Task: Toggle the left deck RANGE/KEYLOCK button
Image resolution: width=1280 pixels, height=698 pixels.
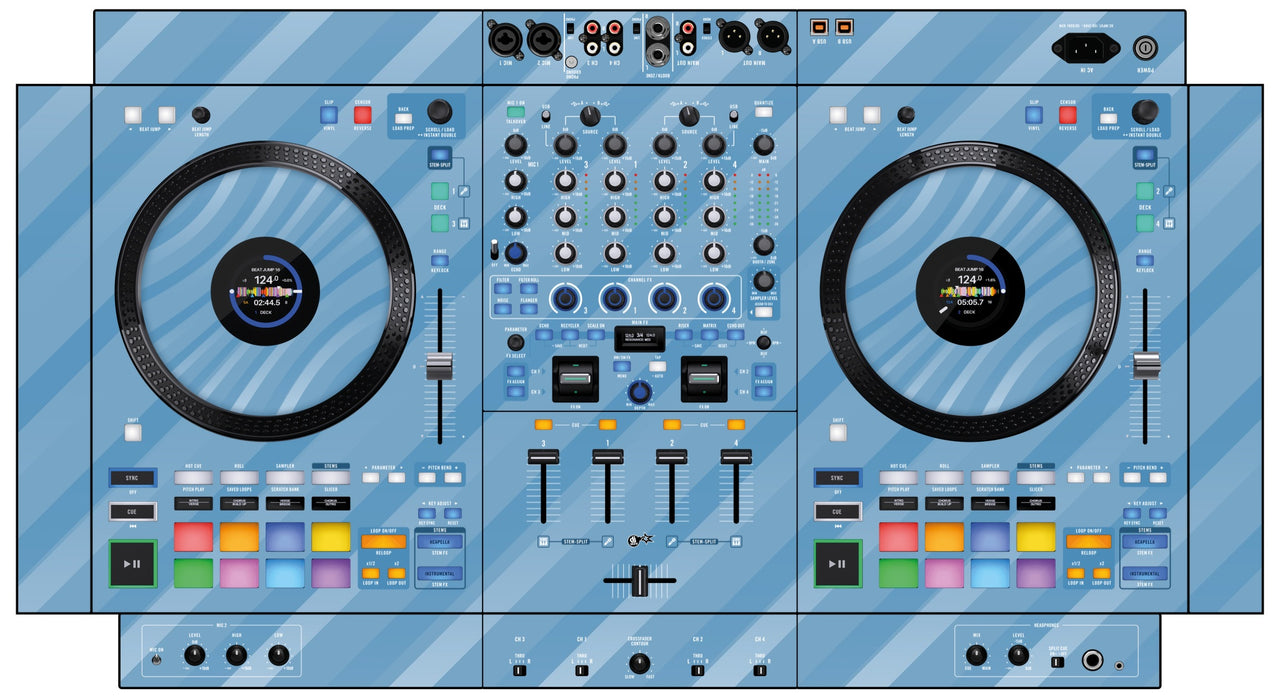Action: point(441,260)
